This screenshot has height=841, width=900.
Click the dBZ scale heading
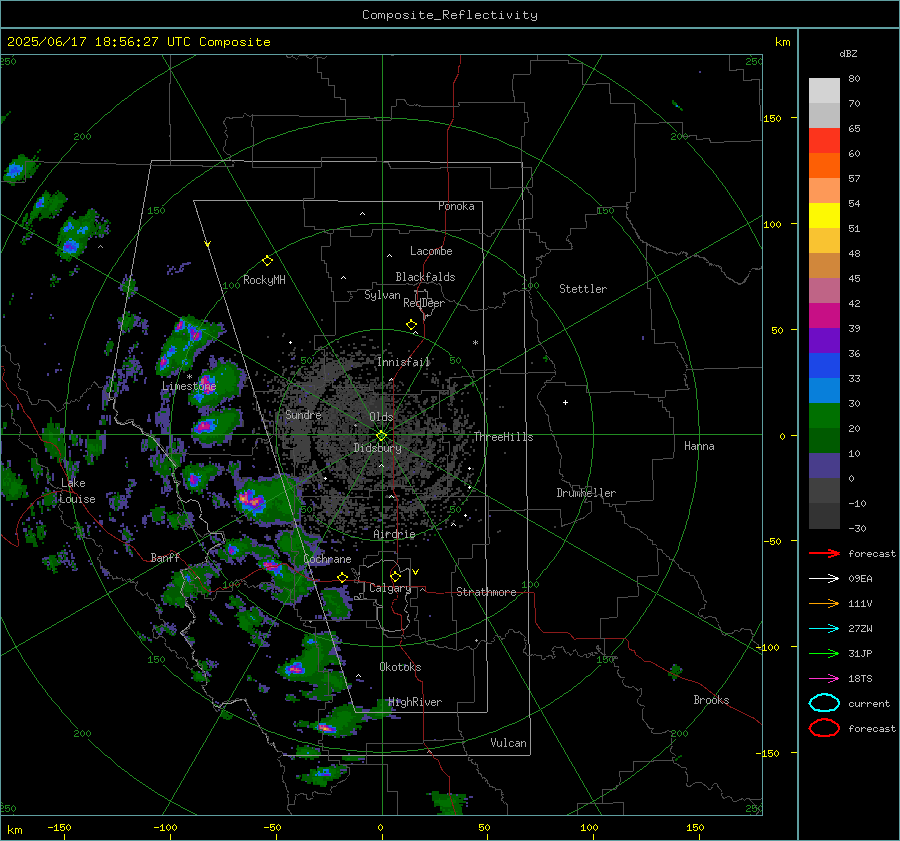848,54
